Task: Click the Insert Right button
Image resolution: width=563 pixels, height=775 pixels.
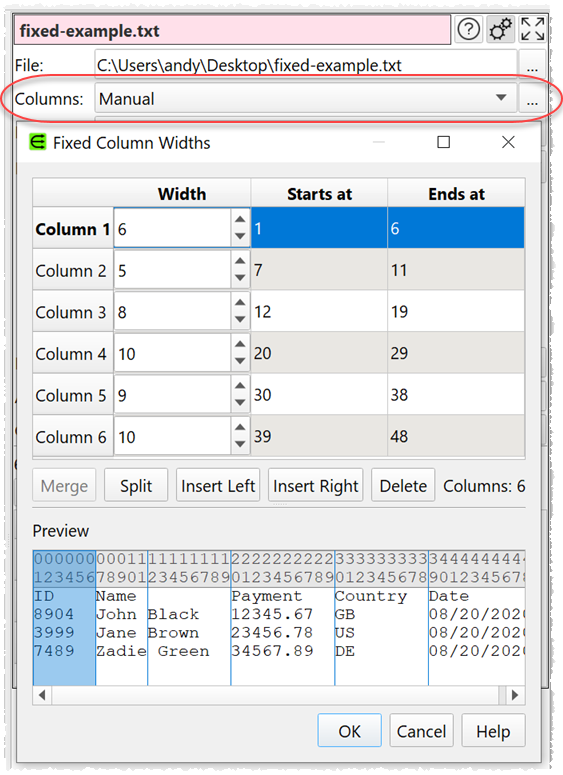Action: tap(315, 485)
